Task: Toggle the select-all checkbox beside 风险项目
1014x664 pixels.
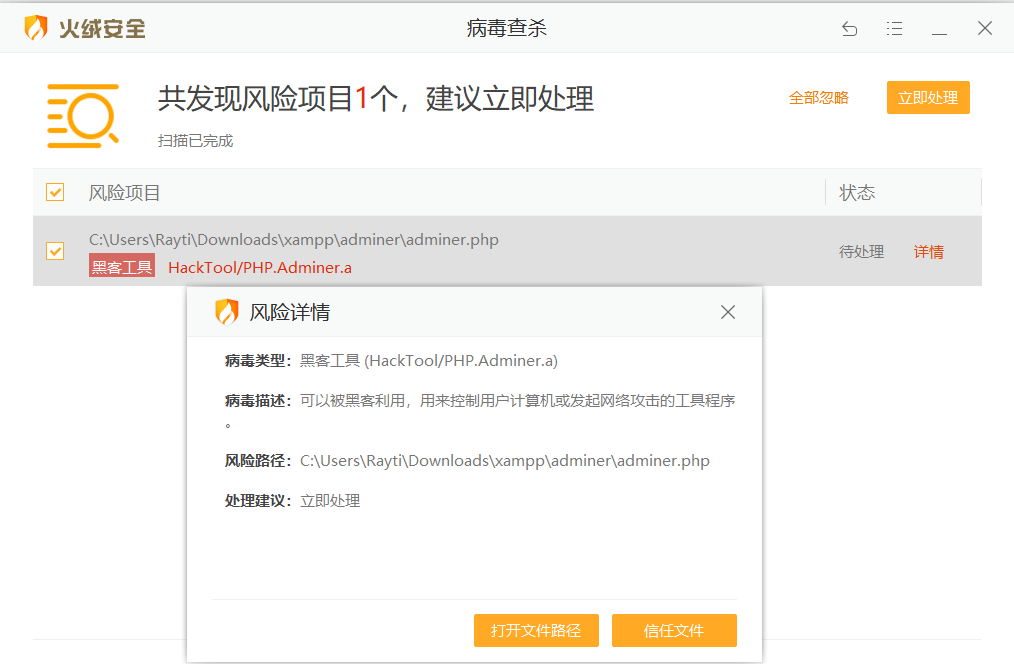Action: point(55,192)
